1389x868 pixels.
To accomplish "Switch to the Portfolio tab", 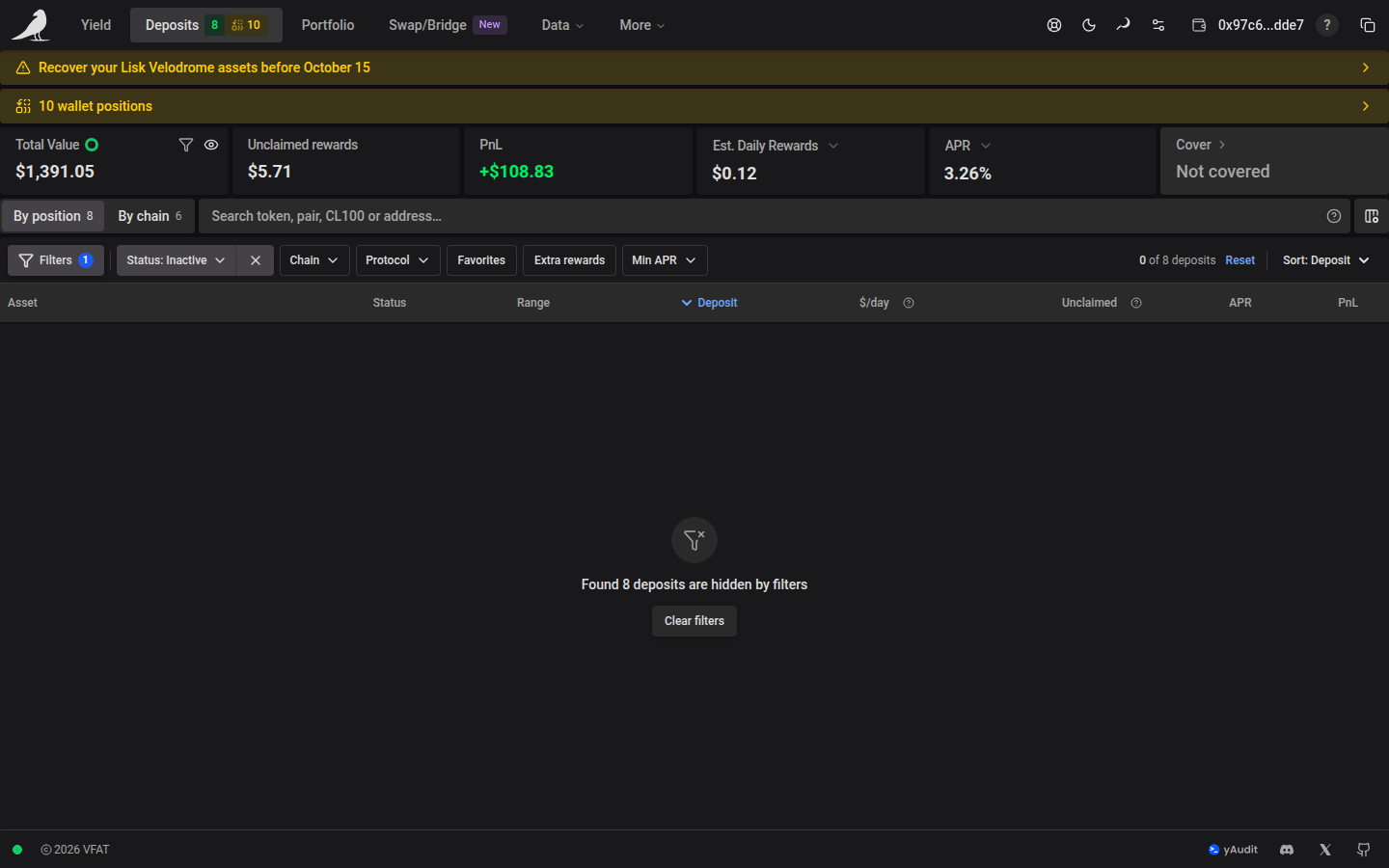I will point(328,25).
